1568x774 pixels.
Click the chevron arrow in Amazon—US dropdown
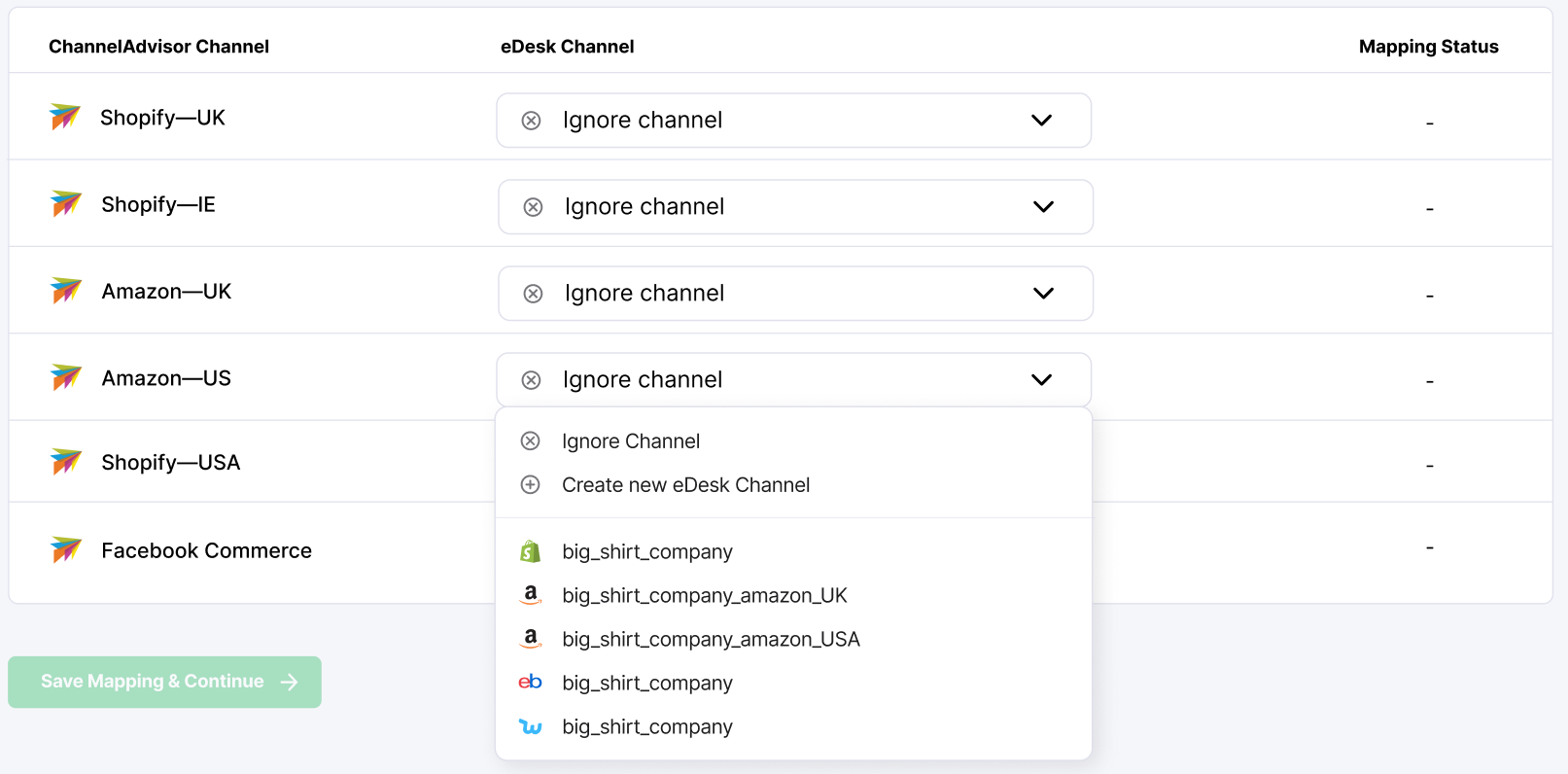point(1041,380)
